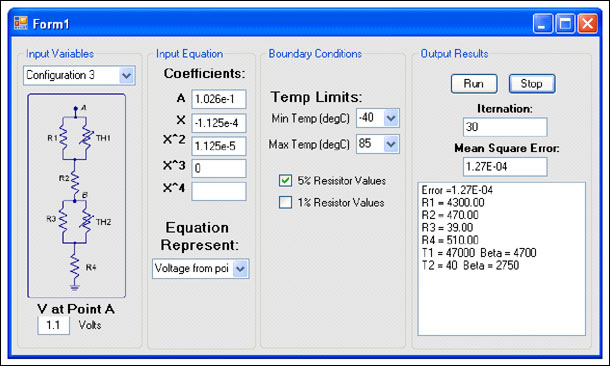Click the circuit schematic diagram image
The image size is (610, 366).
point(77,196)
